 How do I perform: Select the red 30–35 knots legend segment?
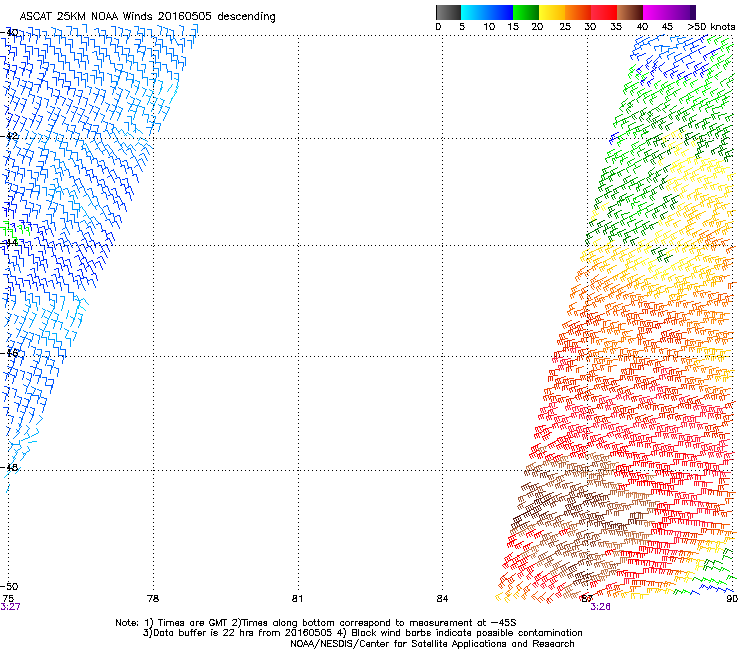click(604, 12)
